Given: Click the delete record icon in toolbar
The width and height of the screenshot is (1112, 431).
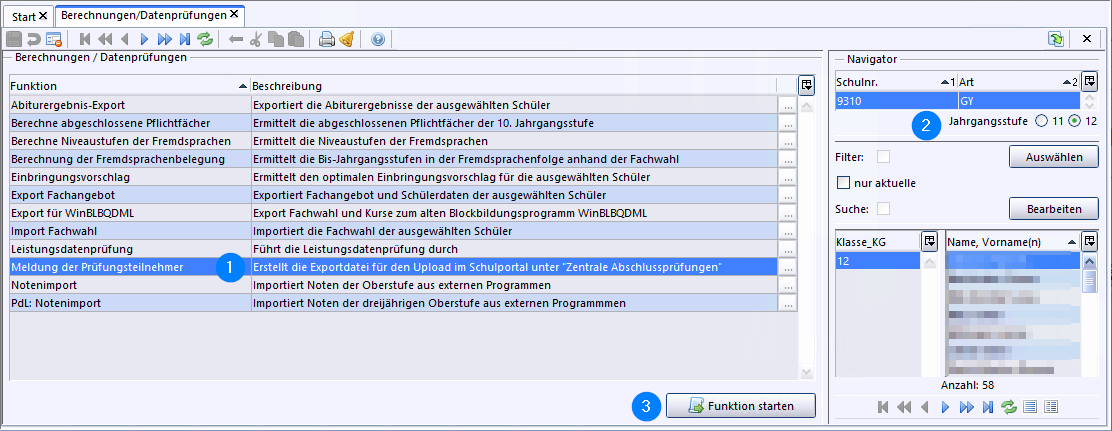Looking at the screenshot, I should point(54,39).
